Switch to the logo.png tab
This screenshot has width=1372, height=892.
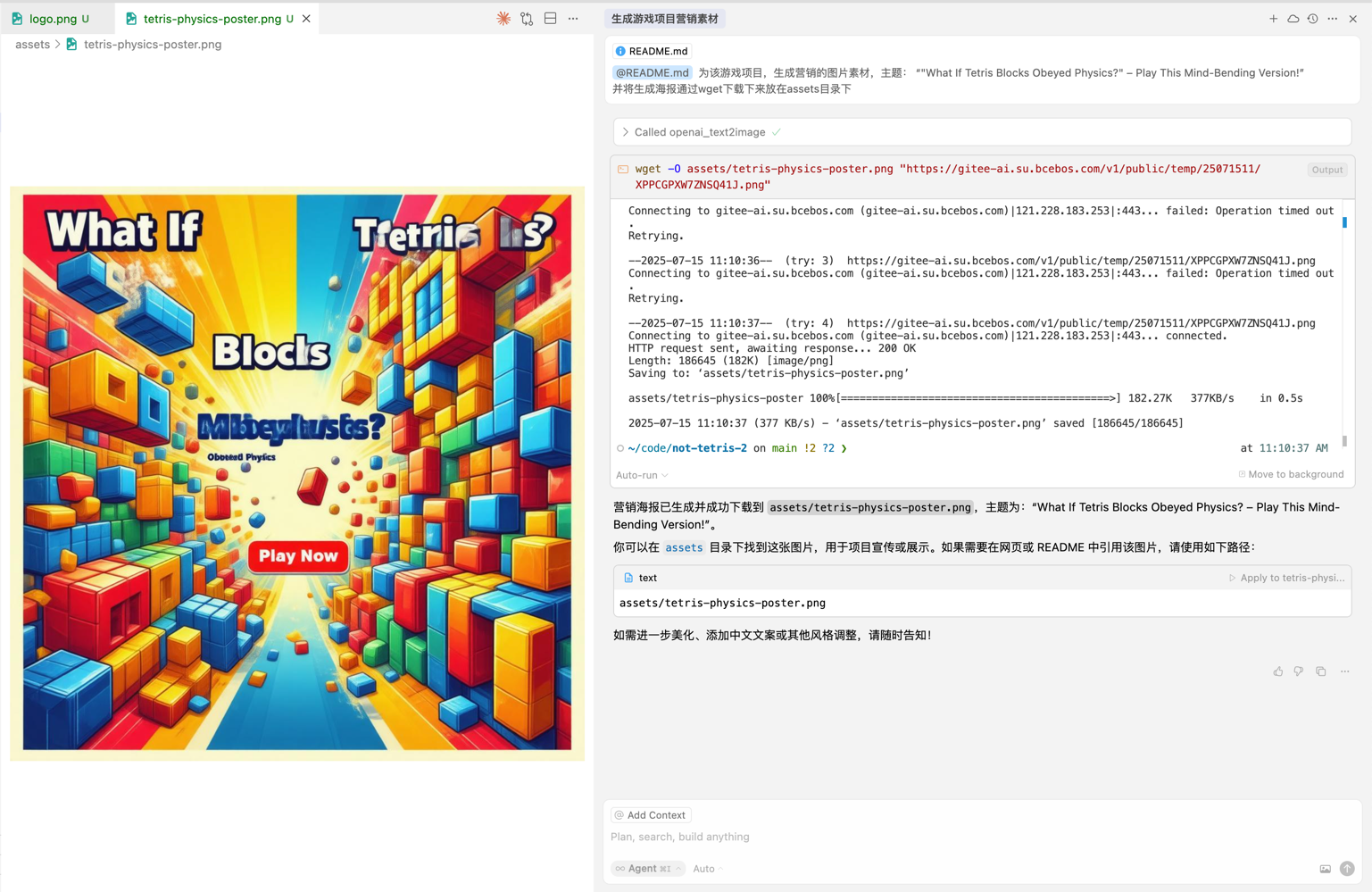point(53,19)
